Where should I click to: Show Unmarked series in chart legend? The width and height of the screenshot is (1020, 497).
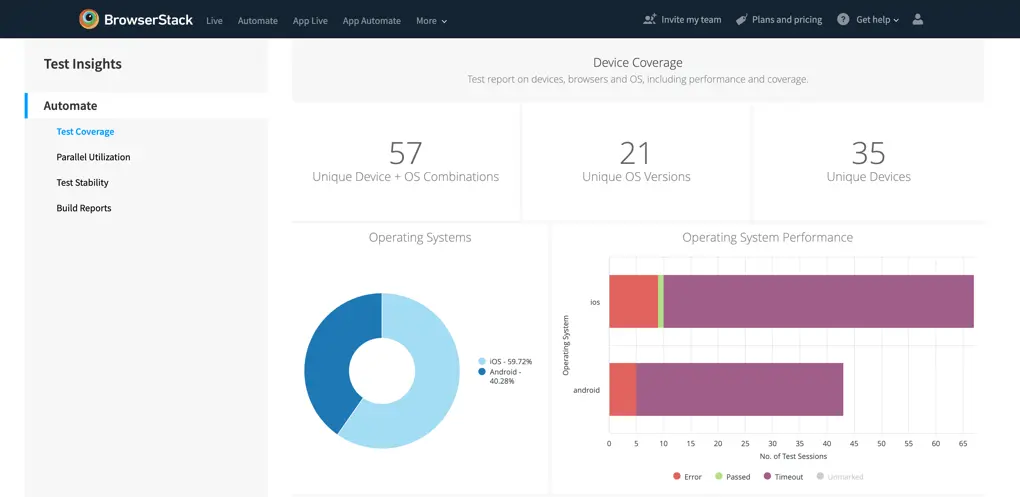pos(839,477)
